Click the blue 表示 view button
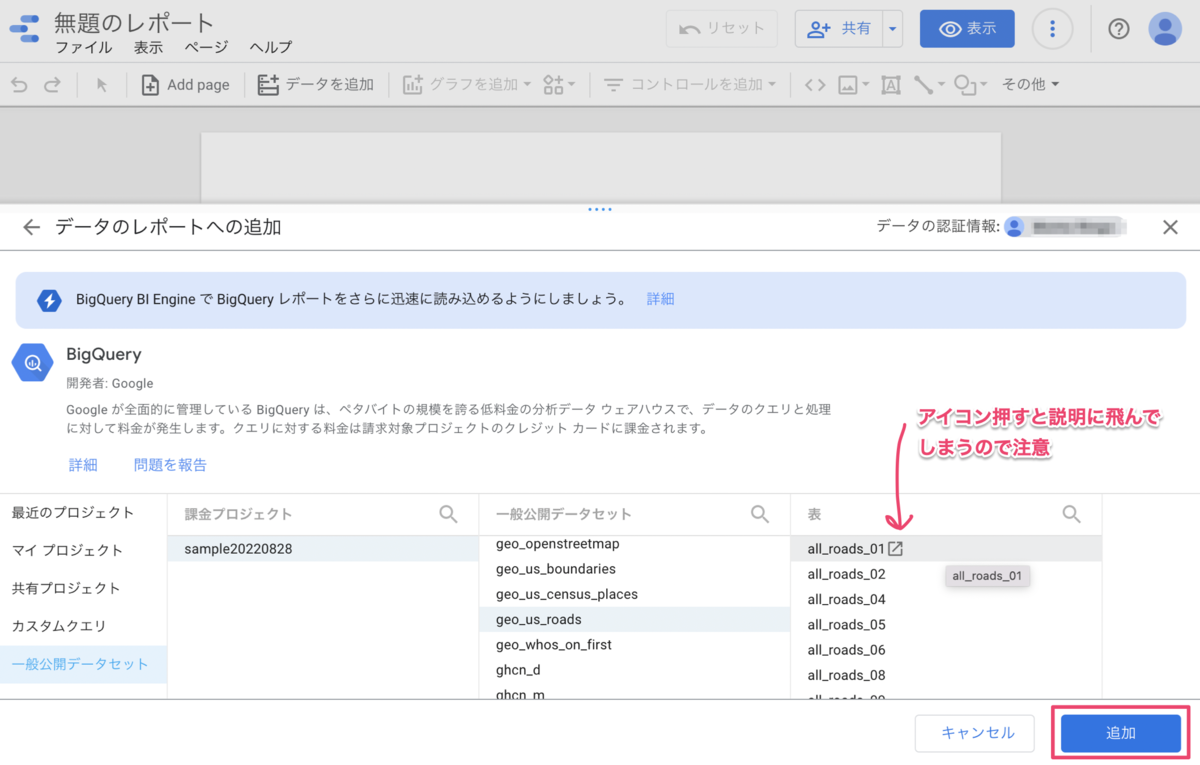 coord(967,29)
